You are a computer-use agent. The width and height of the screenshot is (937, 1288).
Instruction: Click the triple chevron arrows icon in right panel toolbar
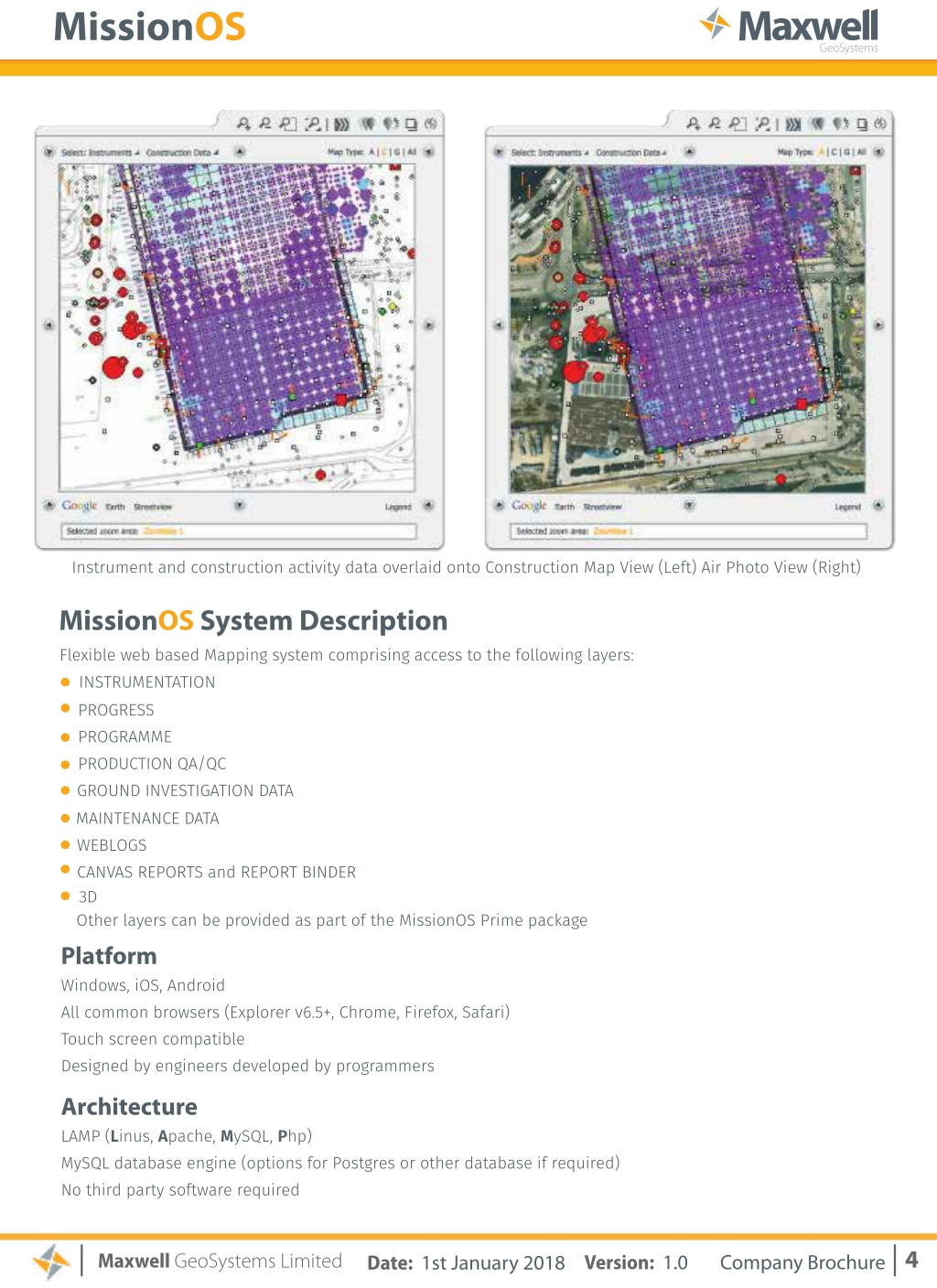[x=792, y=123]
